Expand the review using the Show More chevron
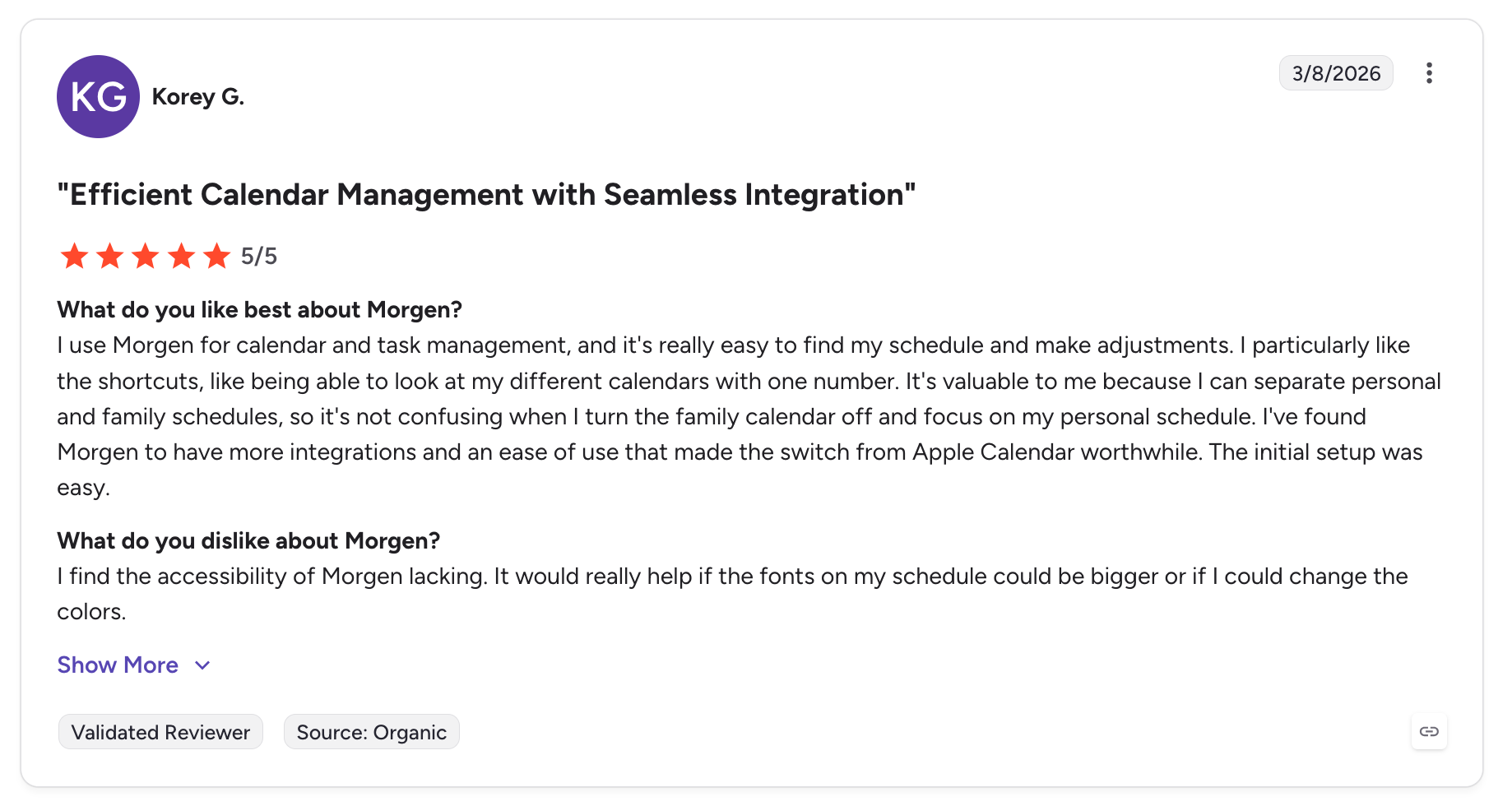Viewport: 1512px width, 806px height. pyautogui.click(x=202, y=665)
